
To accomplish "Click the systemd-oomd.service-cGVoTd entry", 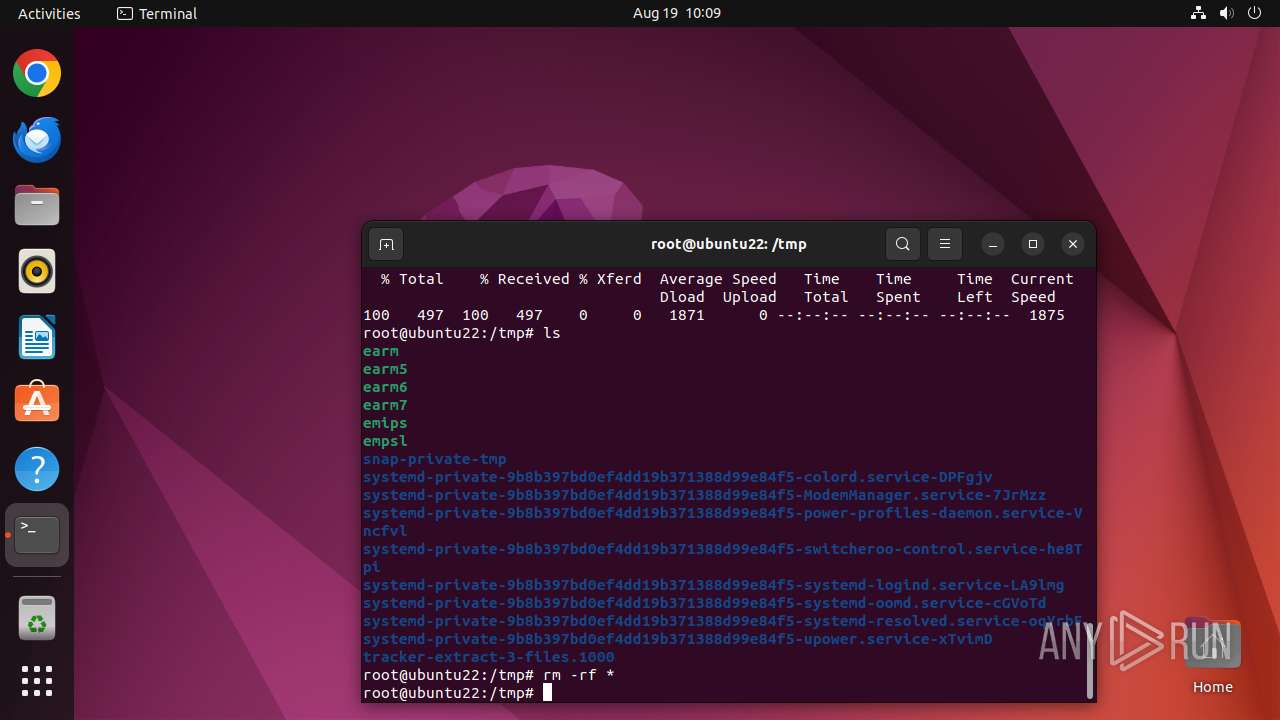I will point(705,603).
